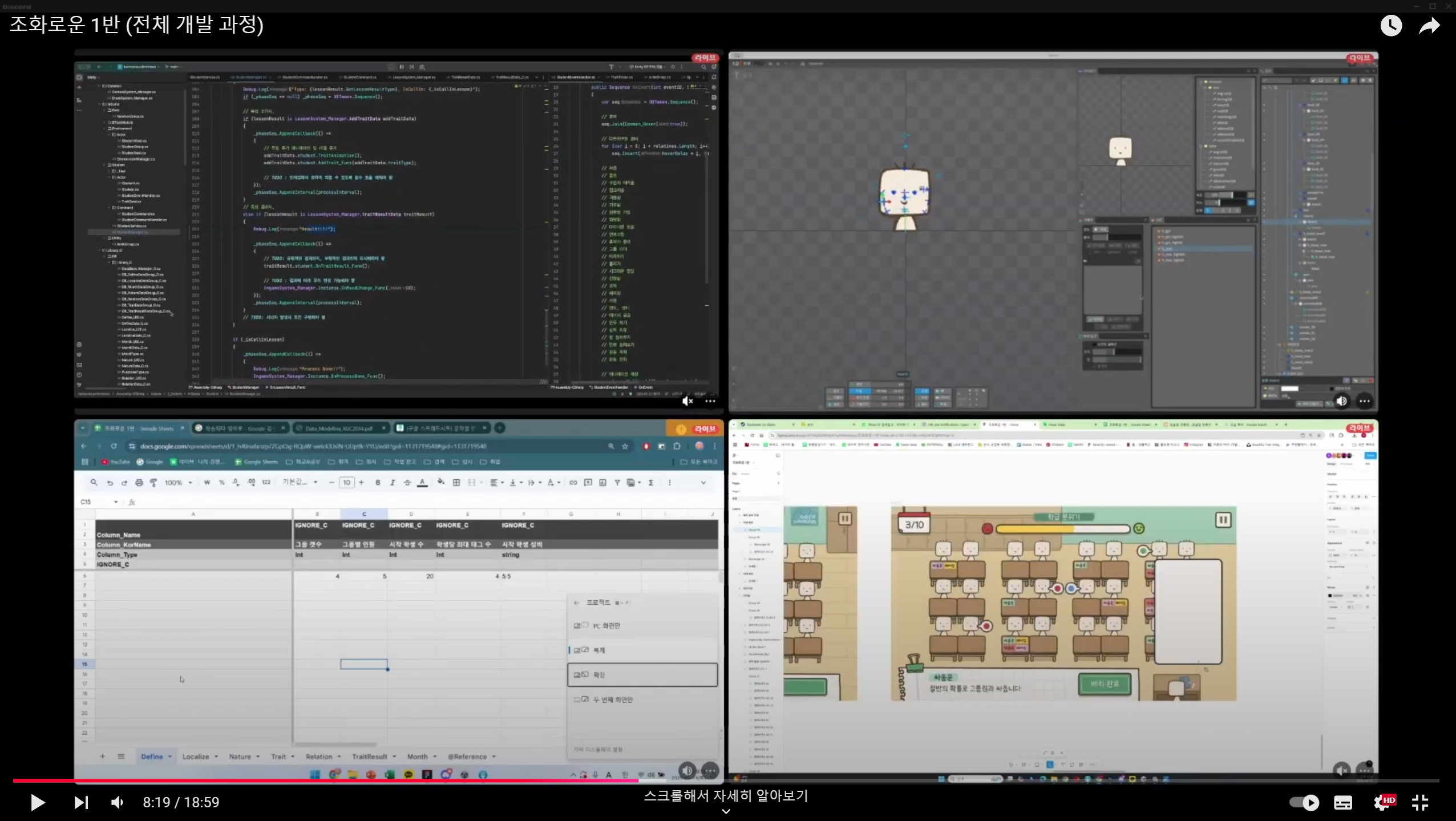The height and width of the screenshot is (821, 1456).
Task: Toggle bold formatting
Action: 378,483
